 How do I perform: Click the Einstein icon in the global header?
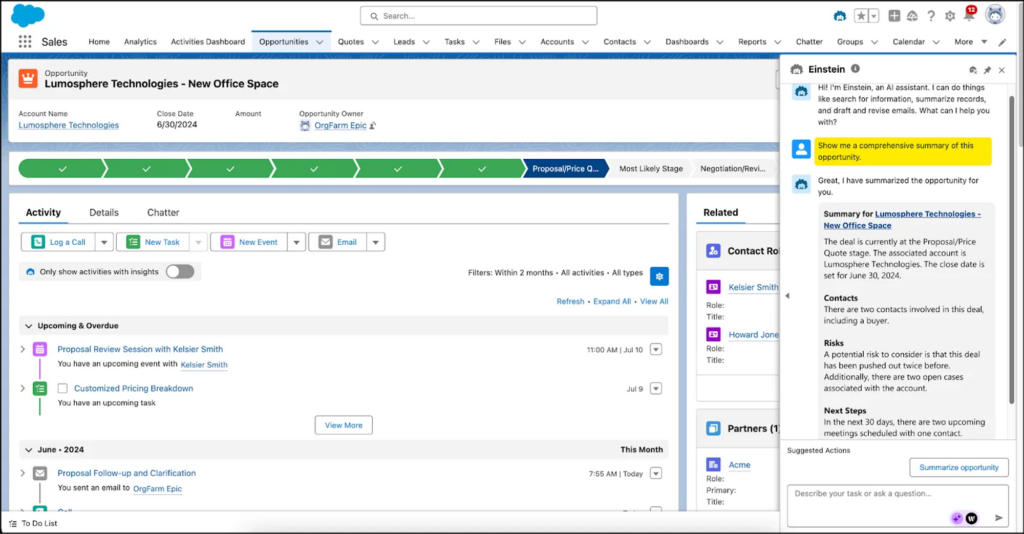click(840, 16)
